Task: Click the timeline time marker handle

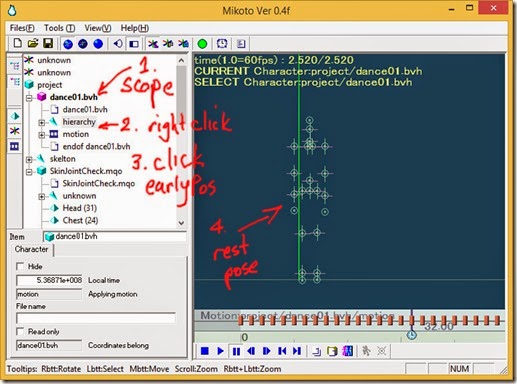Action: pyautogui.click(x=412, y=334)
